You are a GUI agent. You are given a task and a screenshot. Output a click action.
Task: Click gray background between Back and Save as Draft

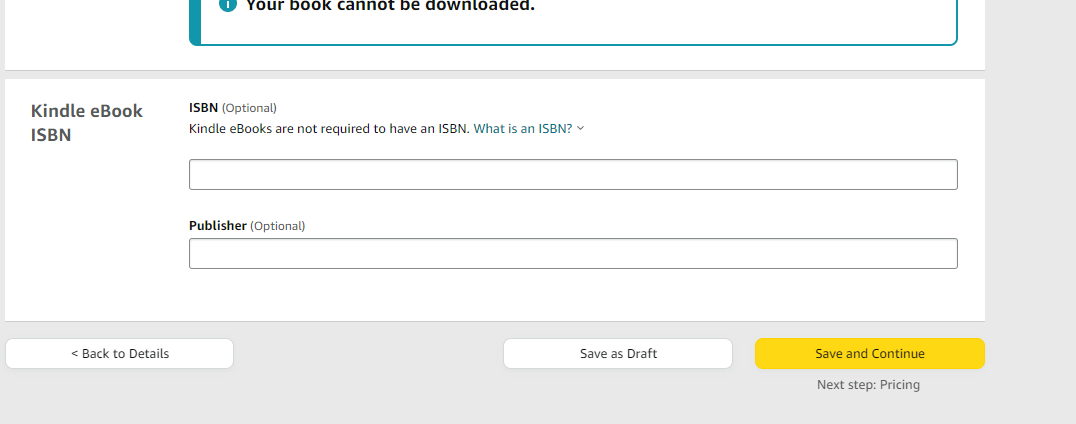pyautogui.click(x=369, y=353)
